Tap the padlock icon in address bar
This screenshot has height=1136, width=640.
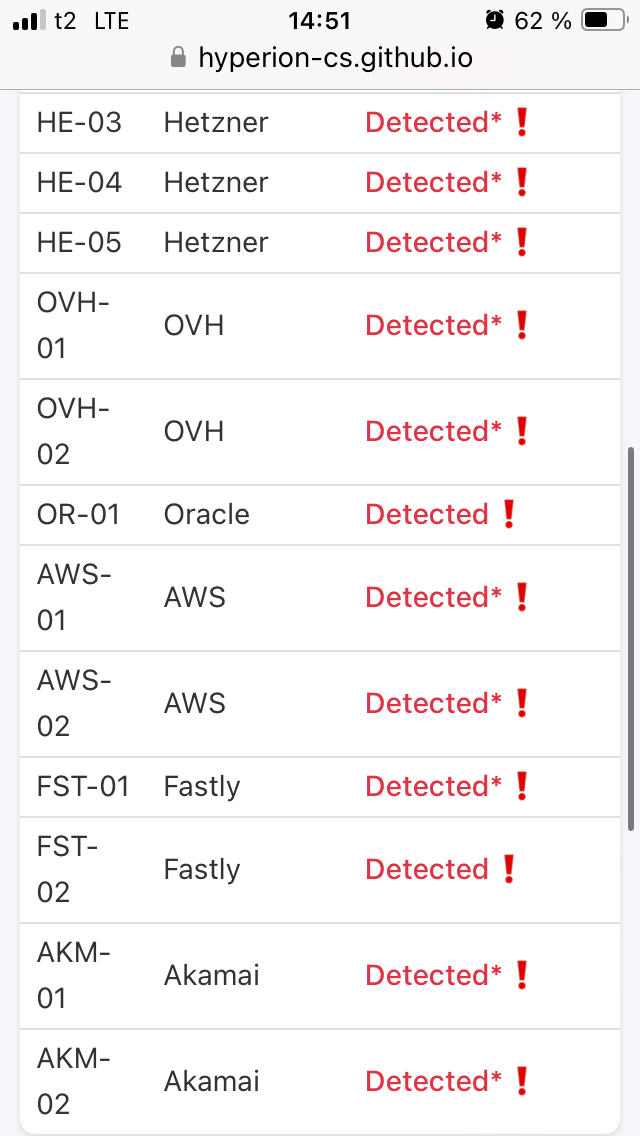click(179, 58)
